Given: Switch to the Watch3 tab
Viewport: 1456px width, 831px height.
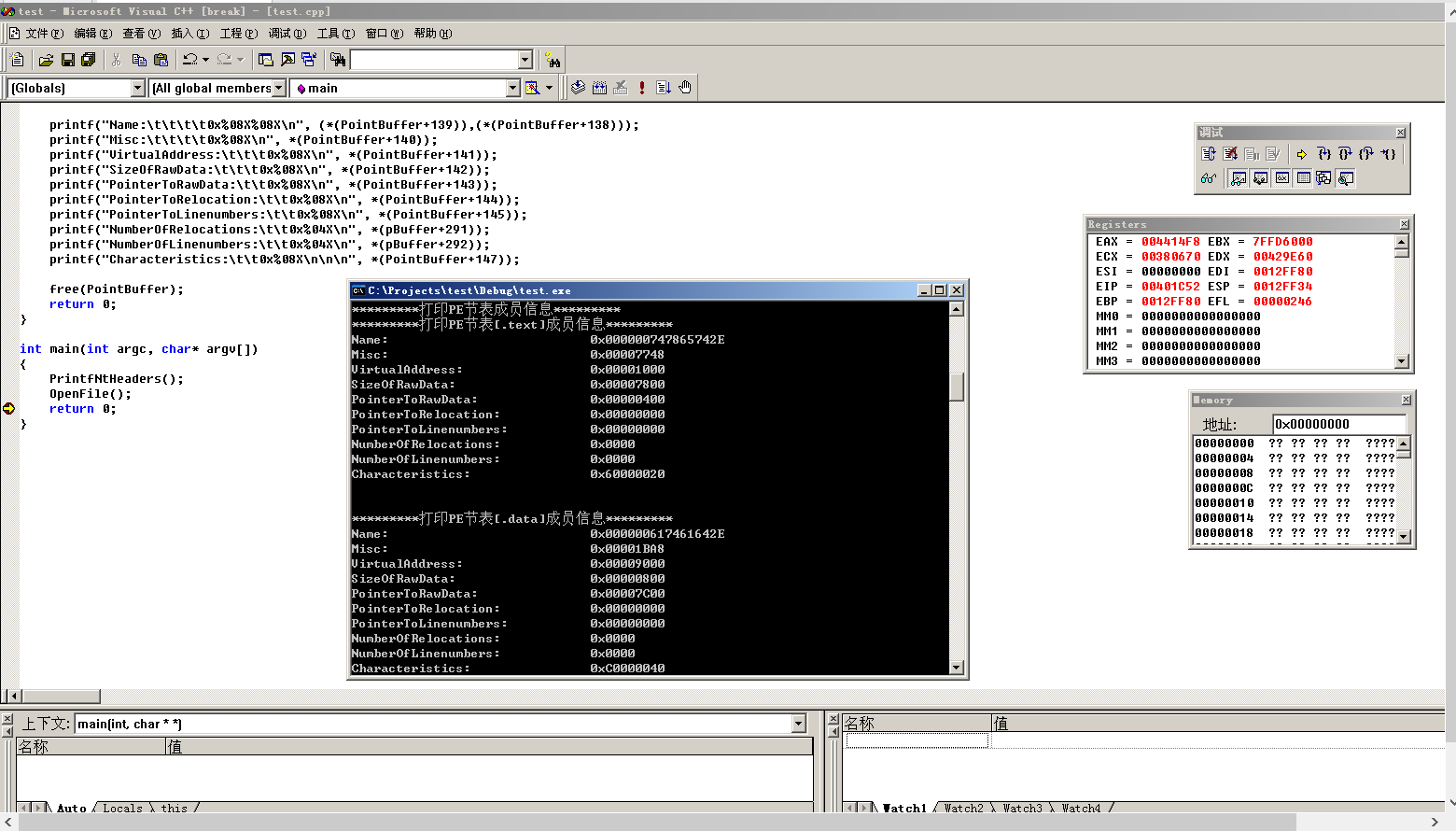Looking at the screenshot, I should click(1022, 808).
